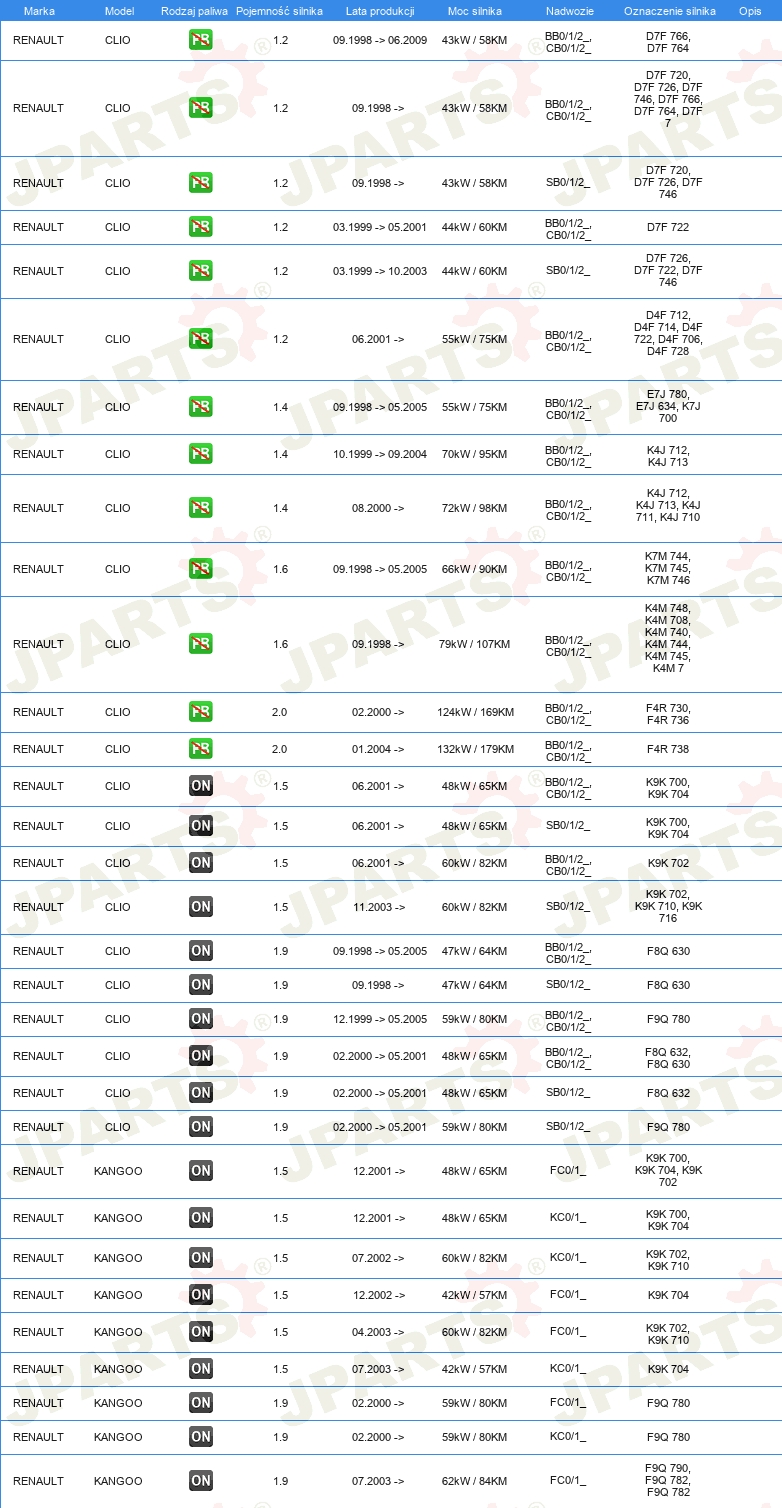Click the 2.0 engine size in the F4R 738 row
This screenshot has width=782, height=1508.
point(280,749)
